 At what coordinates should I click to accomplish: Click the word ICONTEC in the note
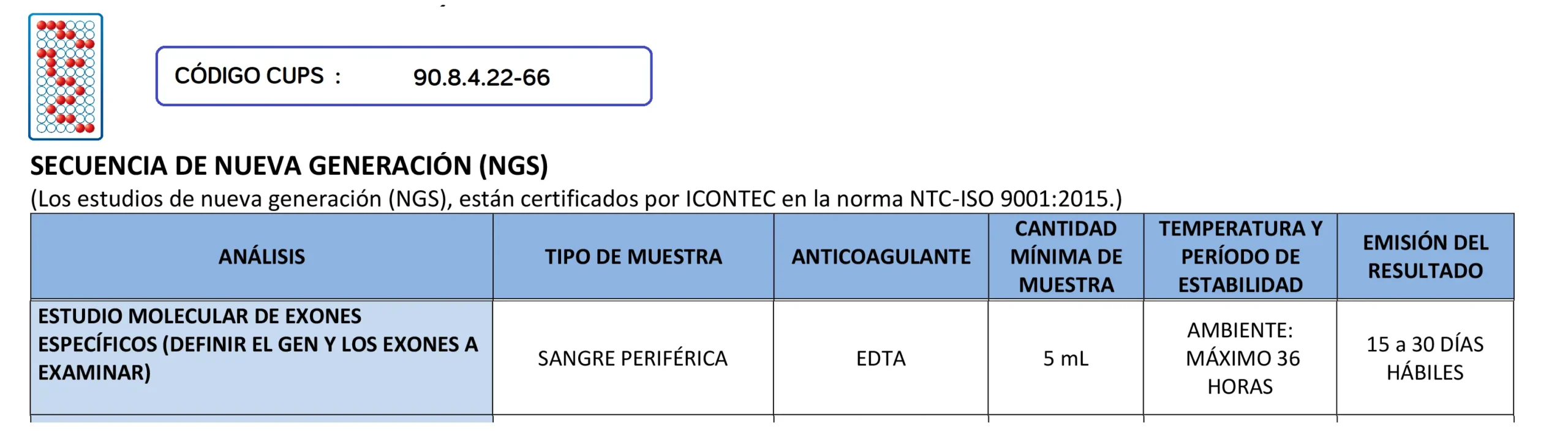click(x=730, y=199)
